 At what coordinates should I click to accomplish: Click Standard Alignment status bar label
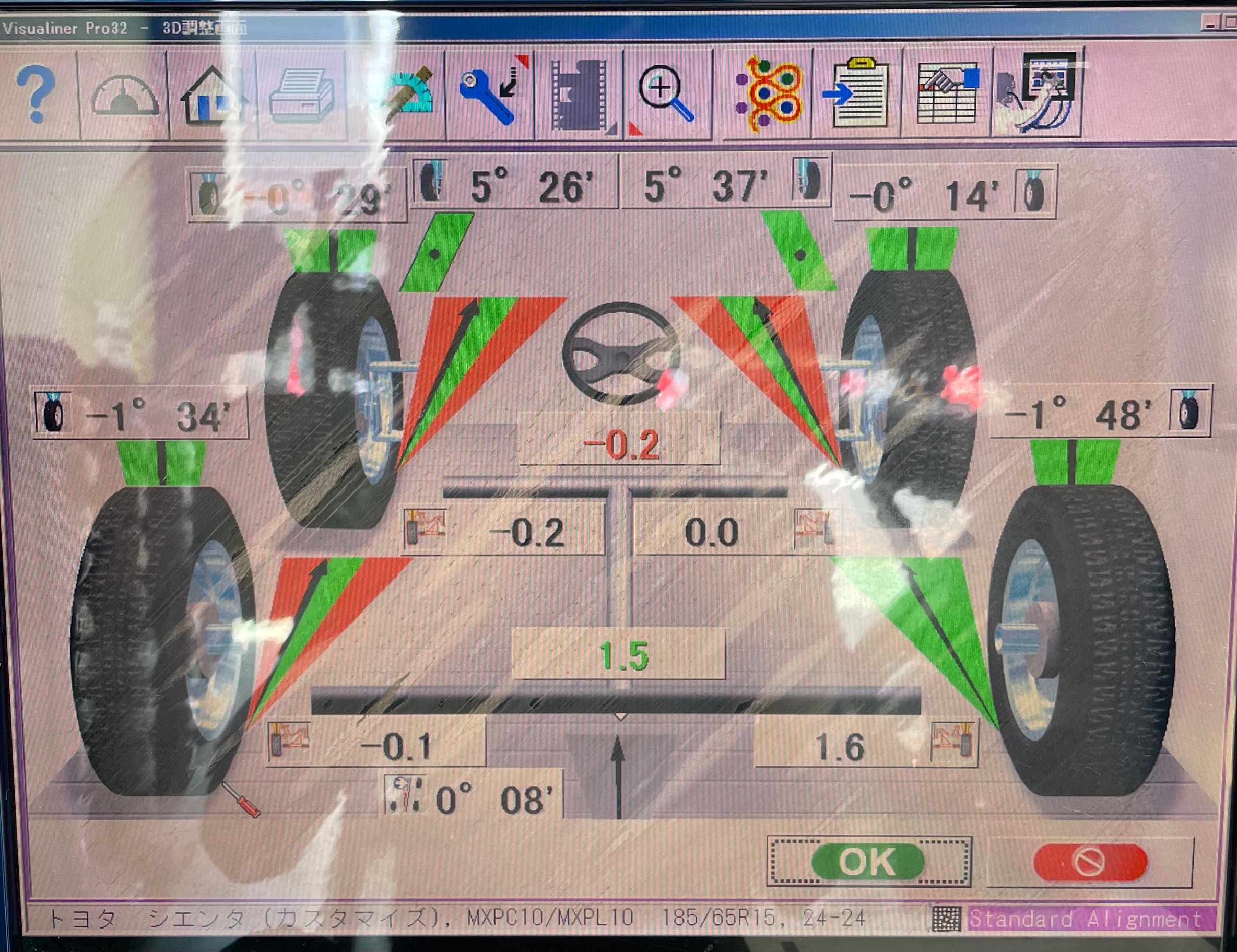(1086, 919)
